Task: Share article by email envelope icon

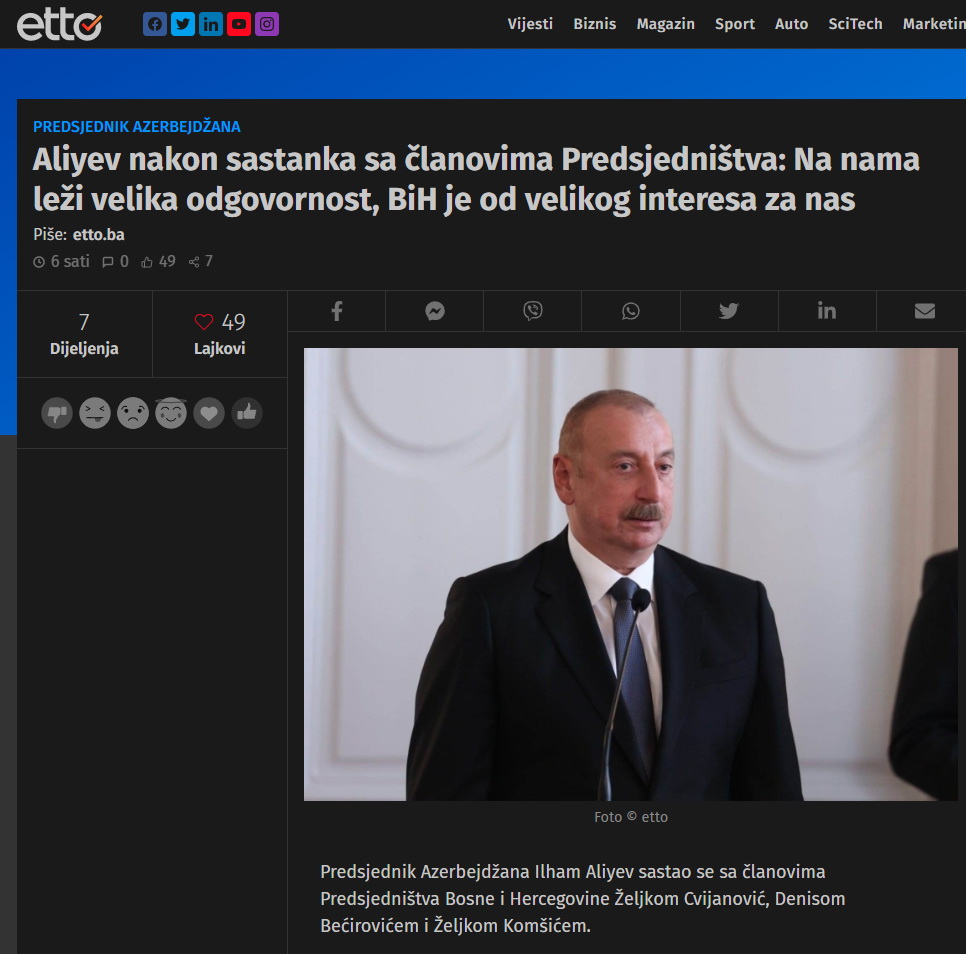Action: coord(924,311)
